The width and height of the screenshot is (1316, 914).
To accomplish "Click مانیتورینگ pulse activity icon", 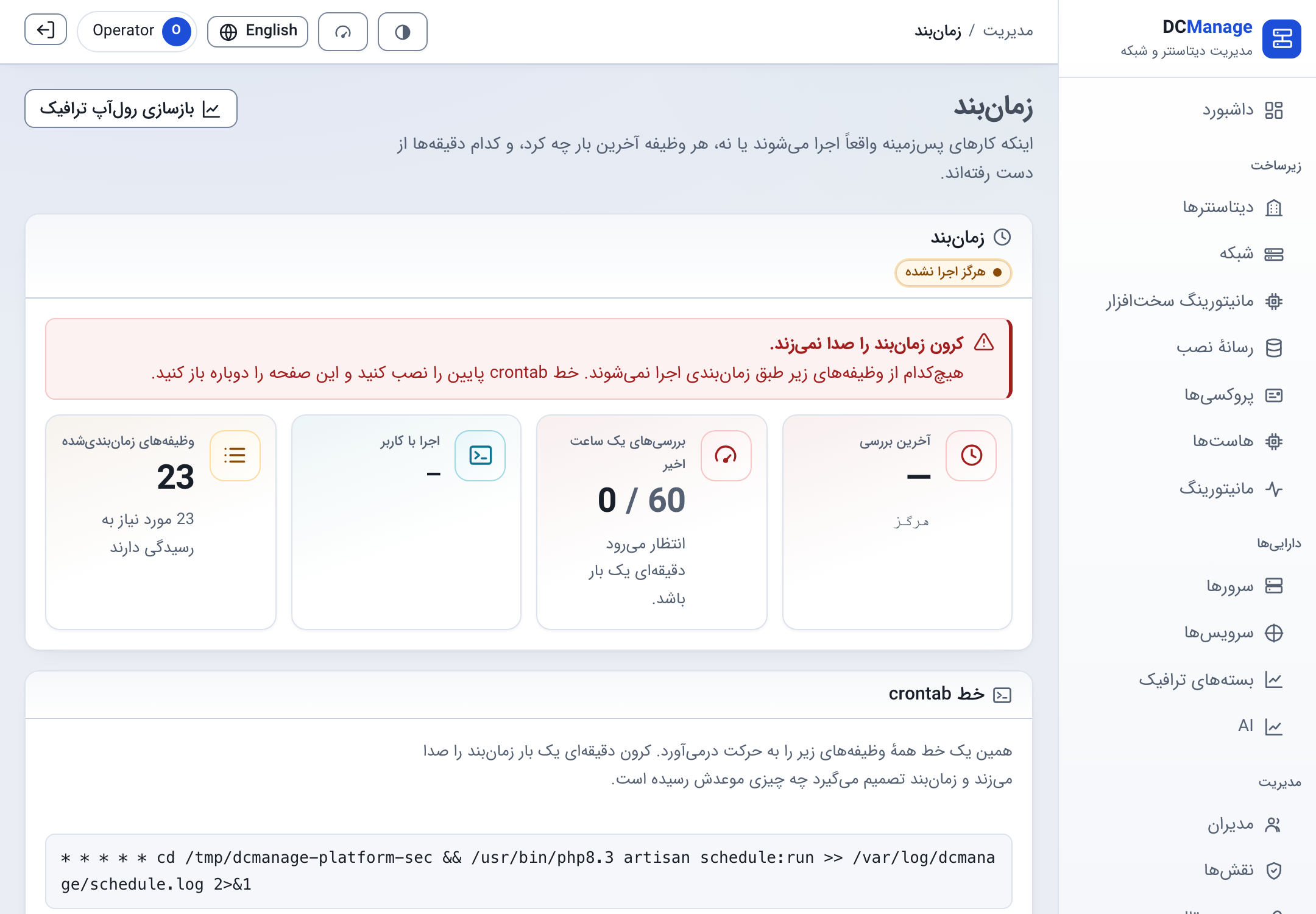I will coord(1273,489).
